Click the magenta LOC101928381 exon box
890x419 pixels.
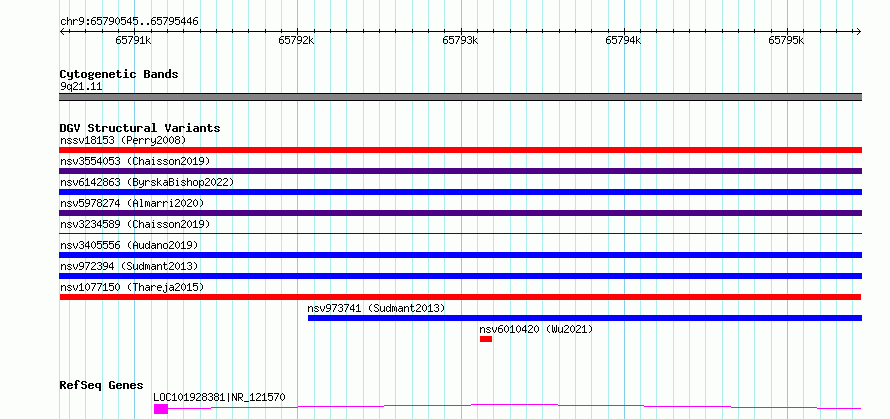click(x=161, y=409)
